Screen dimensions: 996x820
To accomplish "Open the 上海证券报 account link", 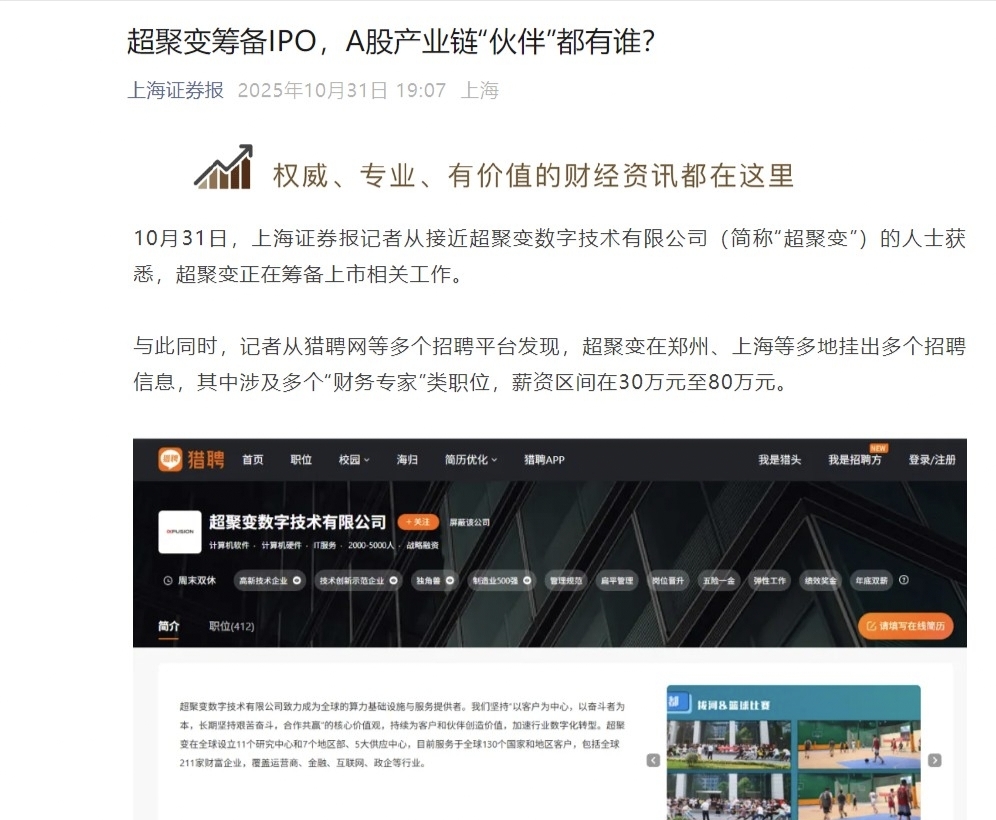I will pyautogui.click(x=176, y=90).
